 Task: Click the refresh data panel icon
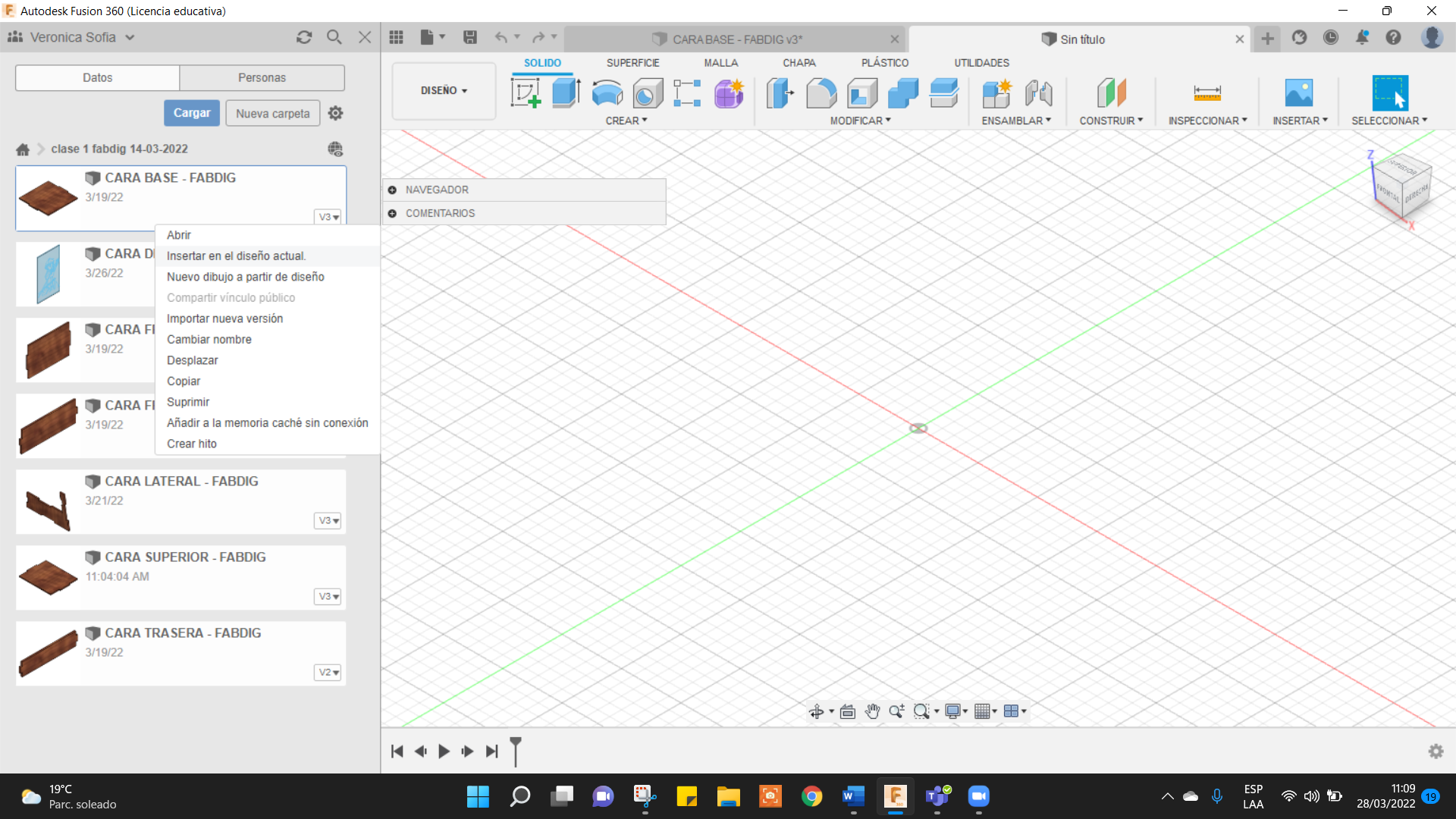click(304, 37)
